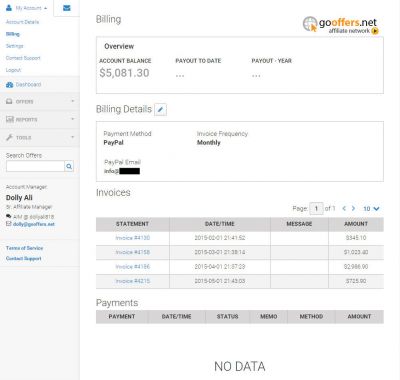Go to next invoices page arrow

(353, 209)
